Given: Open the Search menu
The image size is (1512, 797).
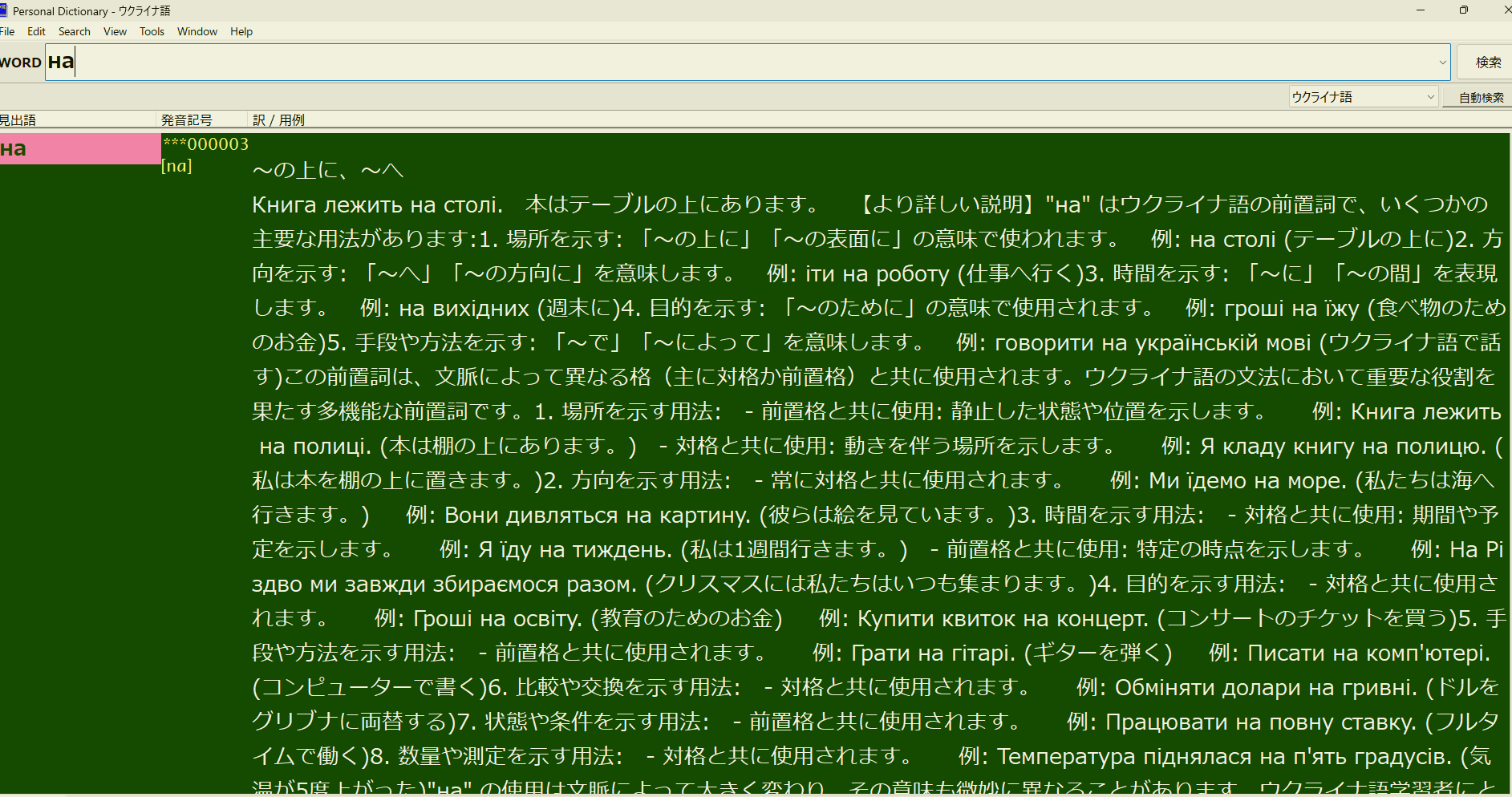Looking at the screenshot, I should pos(75,31).
